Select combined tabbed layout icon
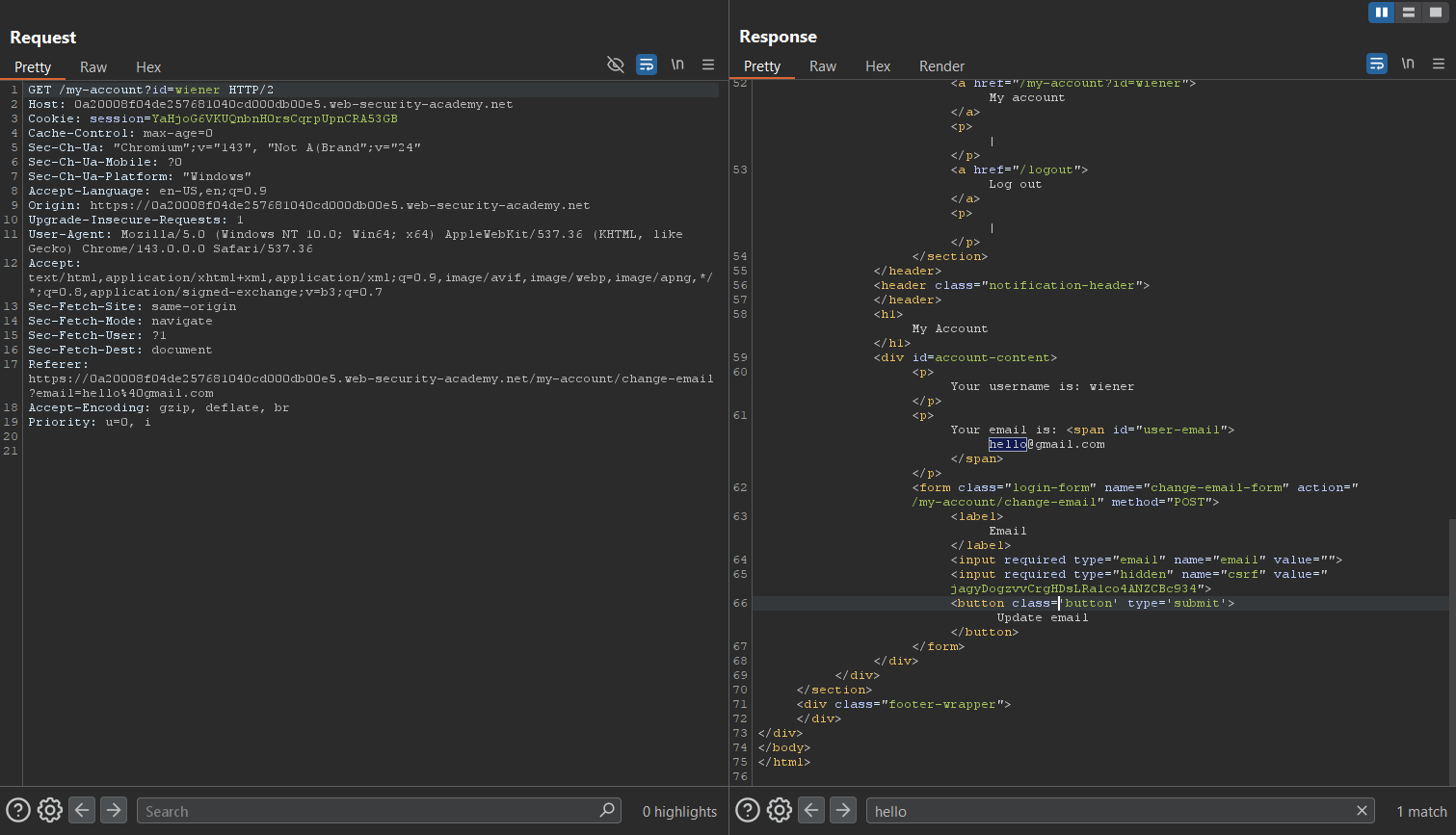The height and width of the screenshot is (835, 1456). (1436, 12)
